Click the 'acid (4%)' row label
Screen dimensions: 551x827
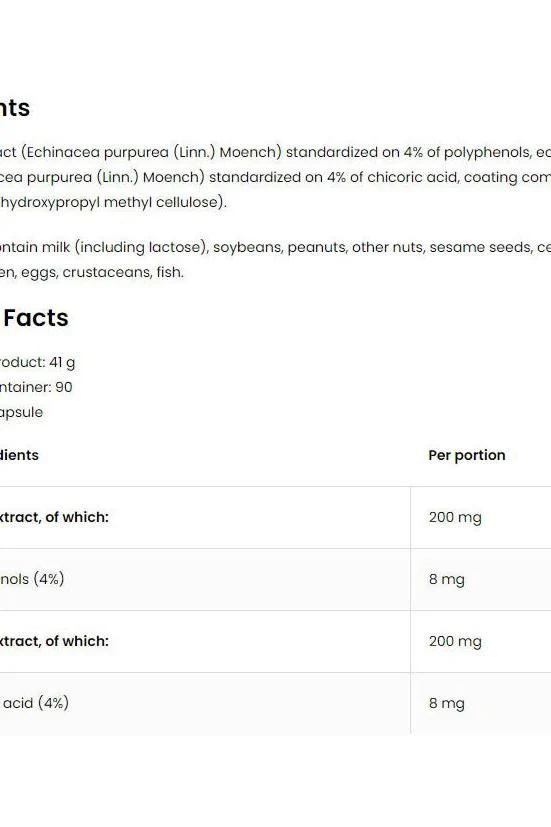coord(36,703)
